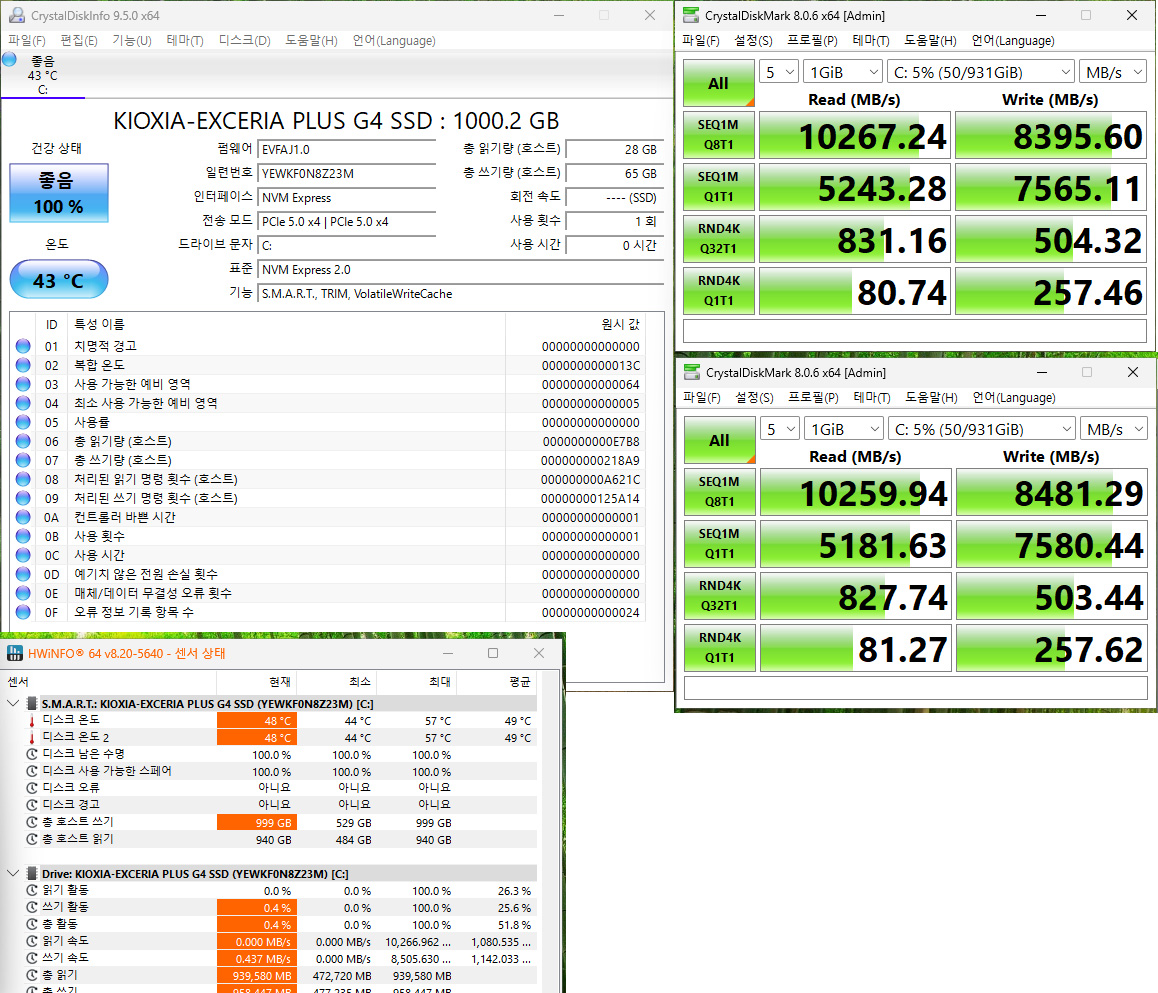
Task: Open MB/s unit dropdown in top CrystalDiskMark
Action: coord(1112,72)
